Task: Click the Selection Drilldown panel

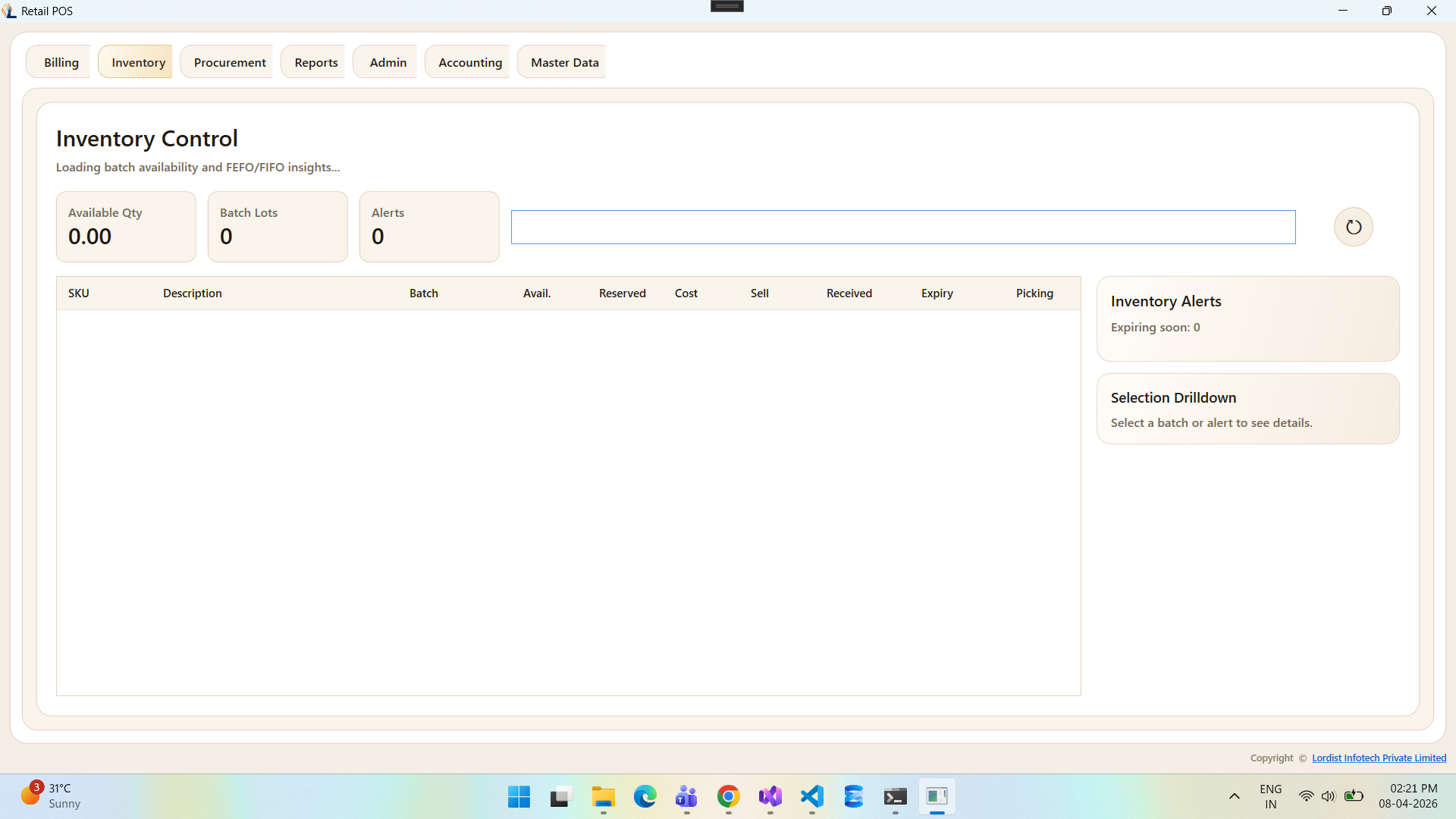Action: 1248,409
